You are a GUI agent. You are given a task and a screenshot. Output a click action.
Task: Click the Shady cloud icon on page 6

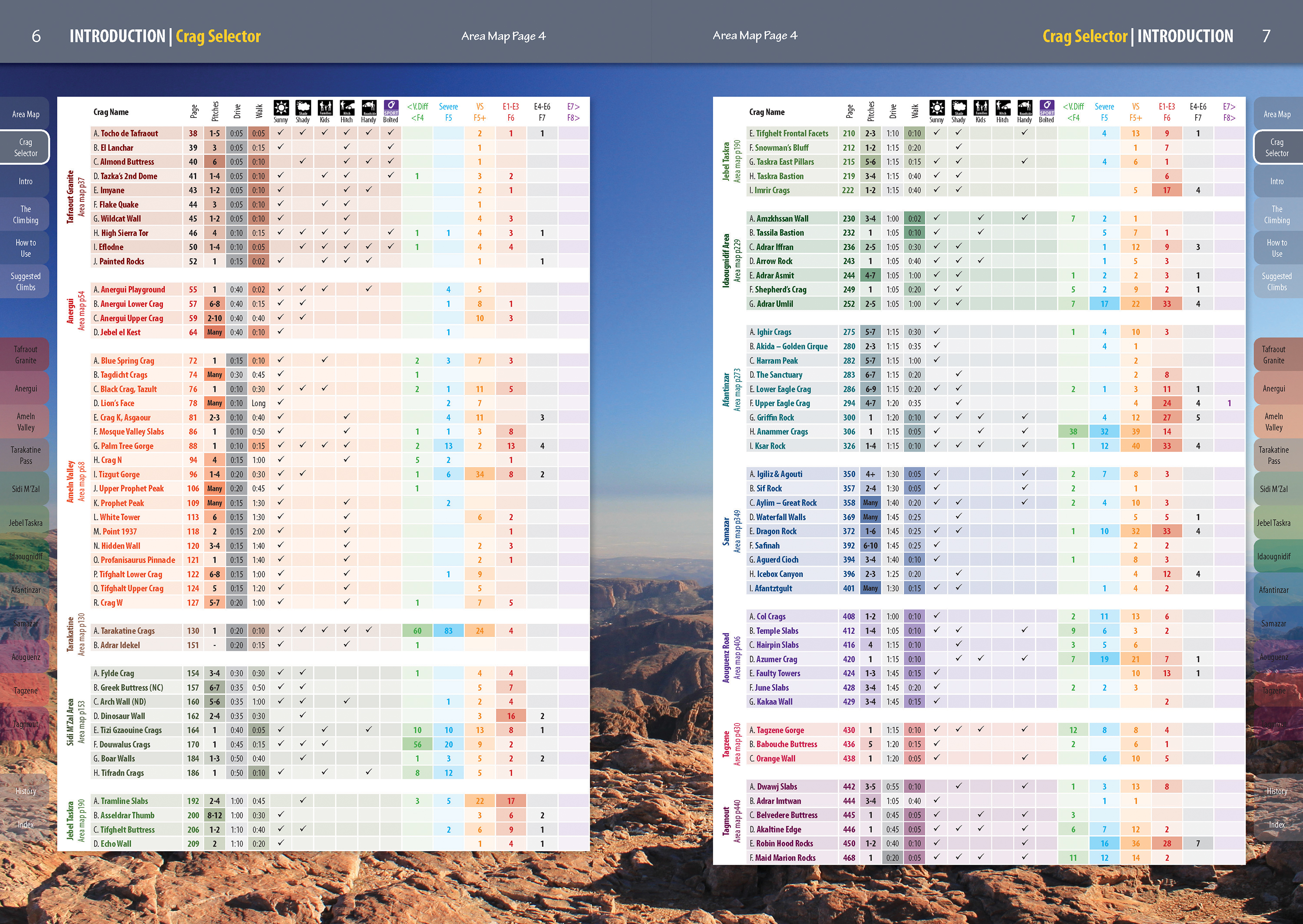(303, 108)
